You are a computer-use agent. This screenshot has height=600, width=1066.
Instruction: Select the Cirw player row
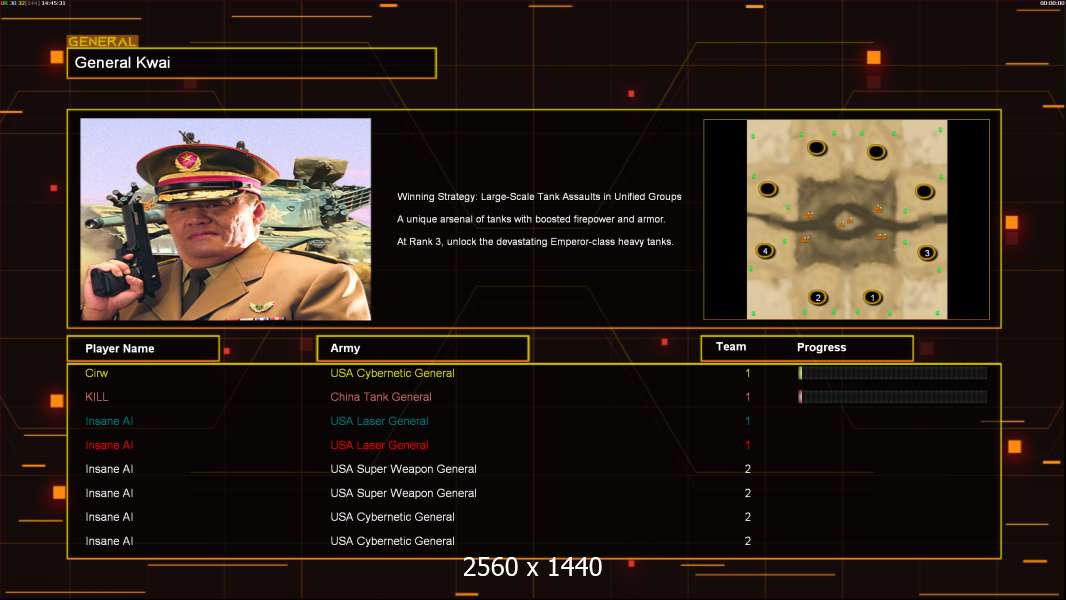[534, 373]
